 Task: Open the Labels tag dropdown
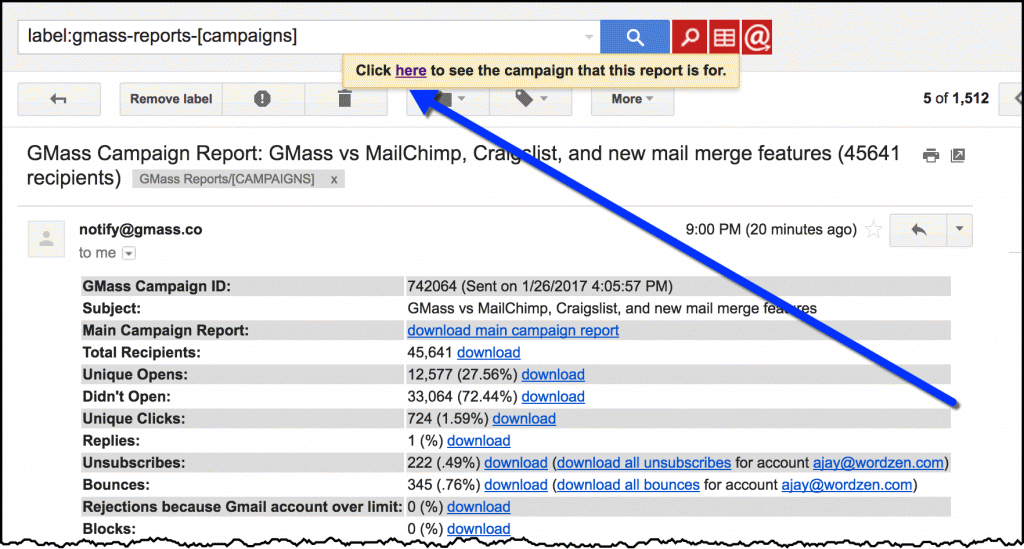coord(530,99)
